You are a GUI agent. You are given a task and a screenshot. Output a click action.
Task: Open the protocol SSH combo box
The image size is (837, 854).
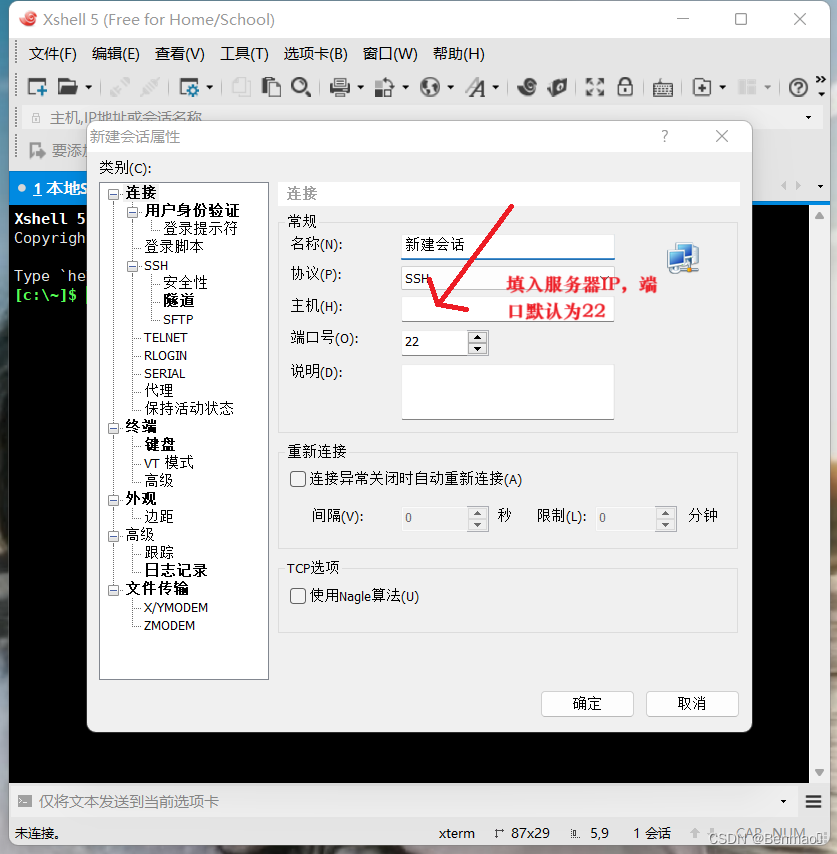coord(508,278)
